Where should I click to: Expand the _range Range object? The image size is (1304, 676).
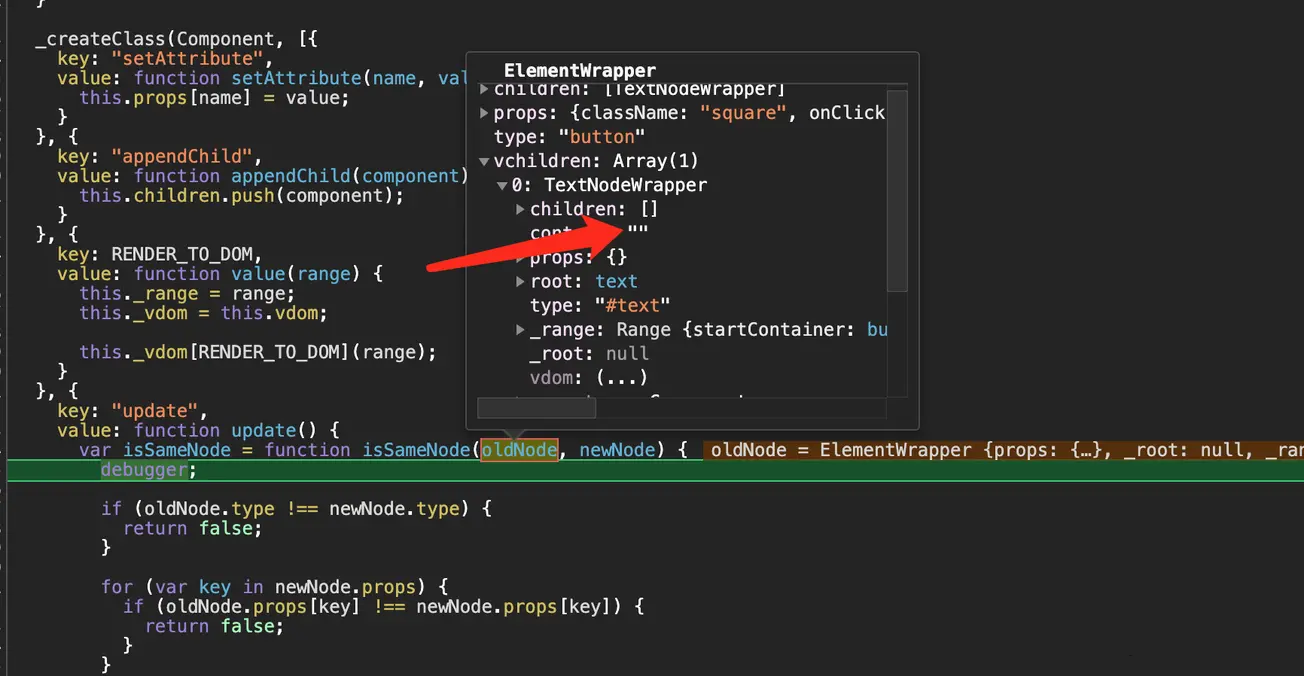point(520,329)
